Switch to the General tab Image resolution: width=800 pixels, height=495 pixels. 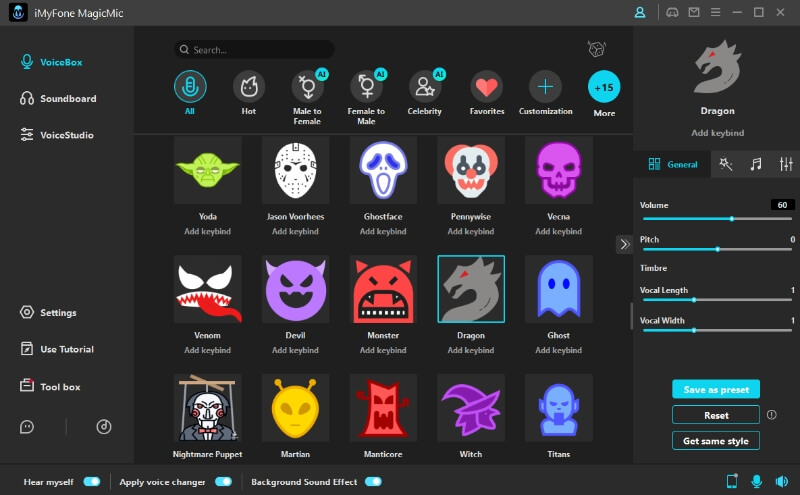pos(672,164)
